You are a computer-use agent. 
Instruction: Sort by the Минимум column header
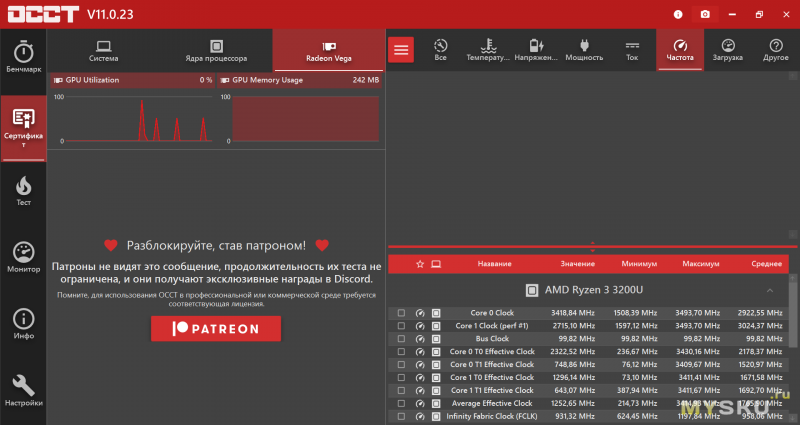[x=639, y=264]
